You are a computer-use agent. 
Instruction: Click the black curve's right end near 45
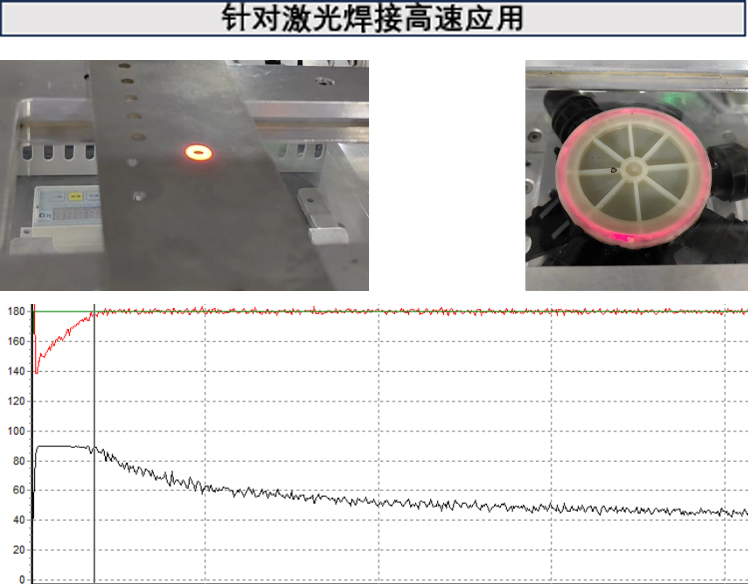[742, 514]
